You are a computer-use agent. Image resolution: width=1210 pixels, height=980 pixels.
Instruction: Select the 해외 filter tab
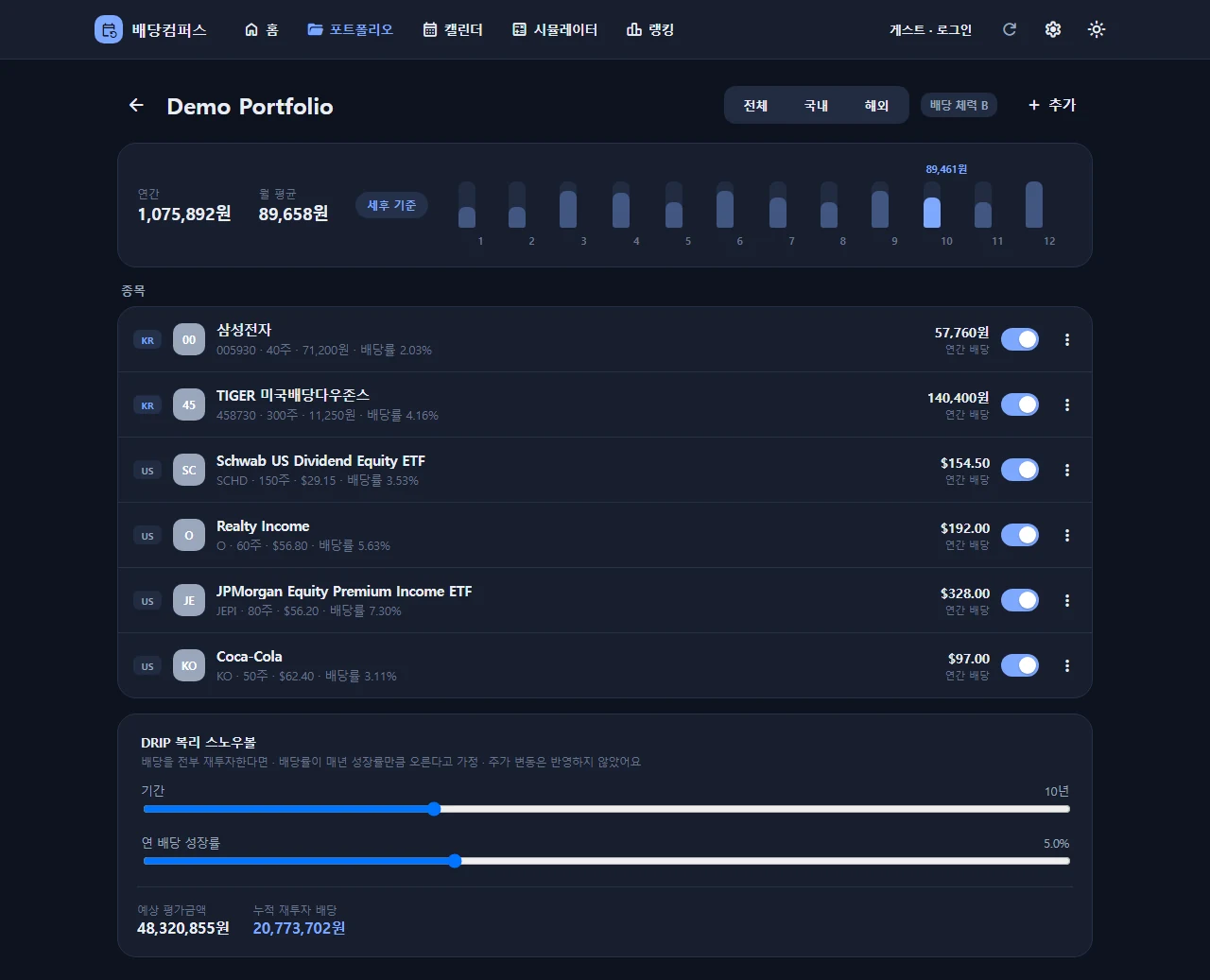coord(876,105)
